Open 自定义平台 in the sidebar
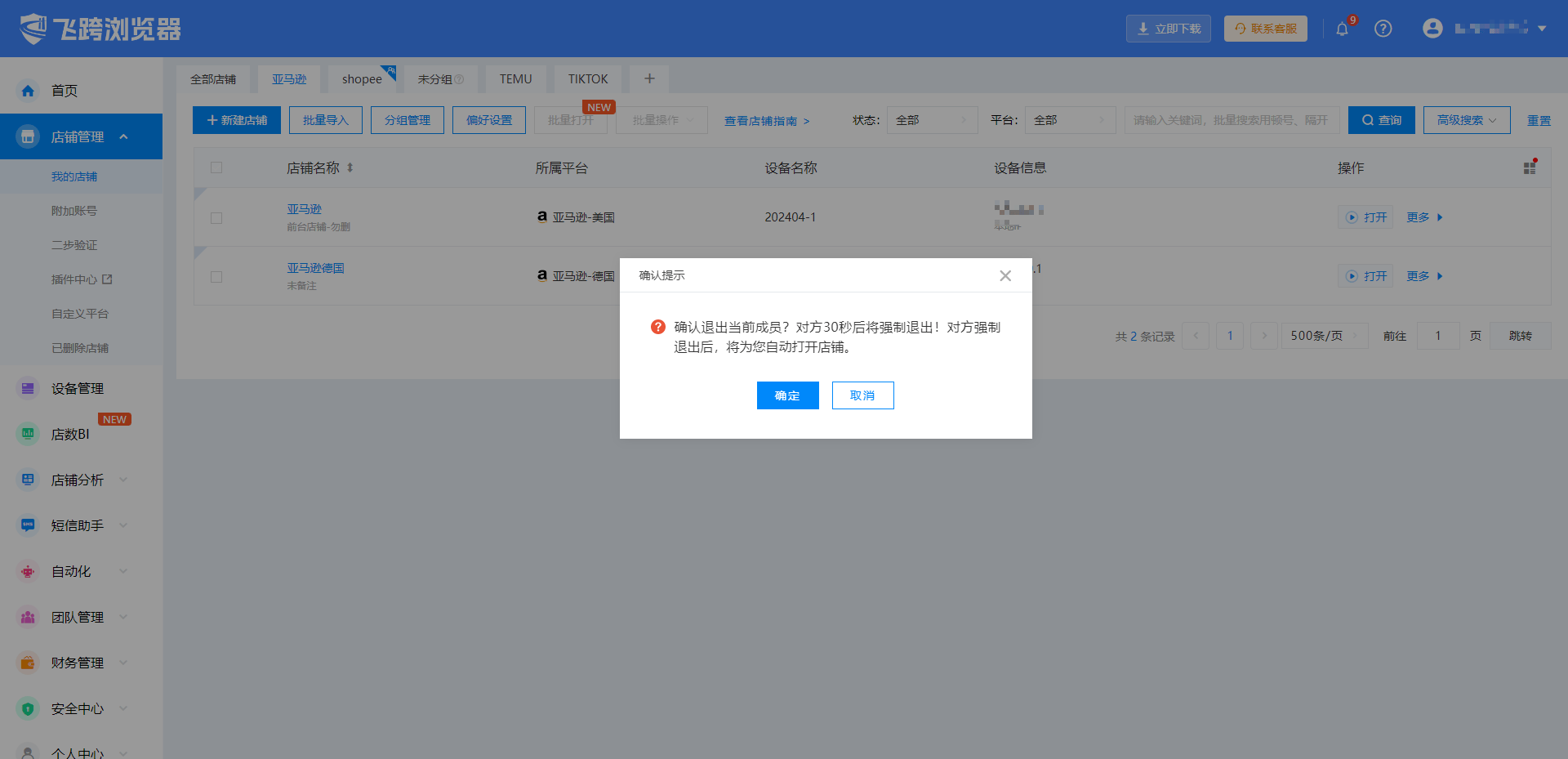This screenshot has height=759, width=1568. coord(82,314)
